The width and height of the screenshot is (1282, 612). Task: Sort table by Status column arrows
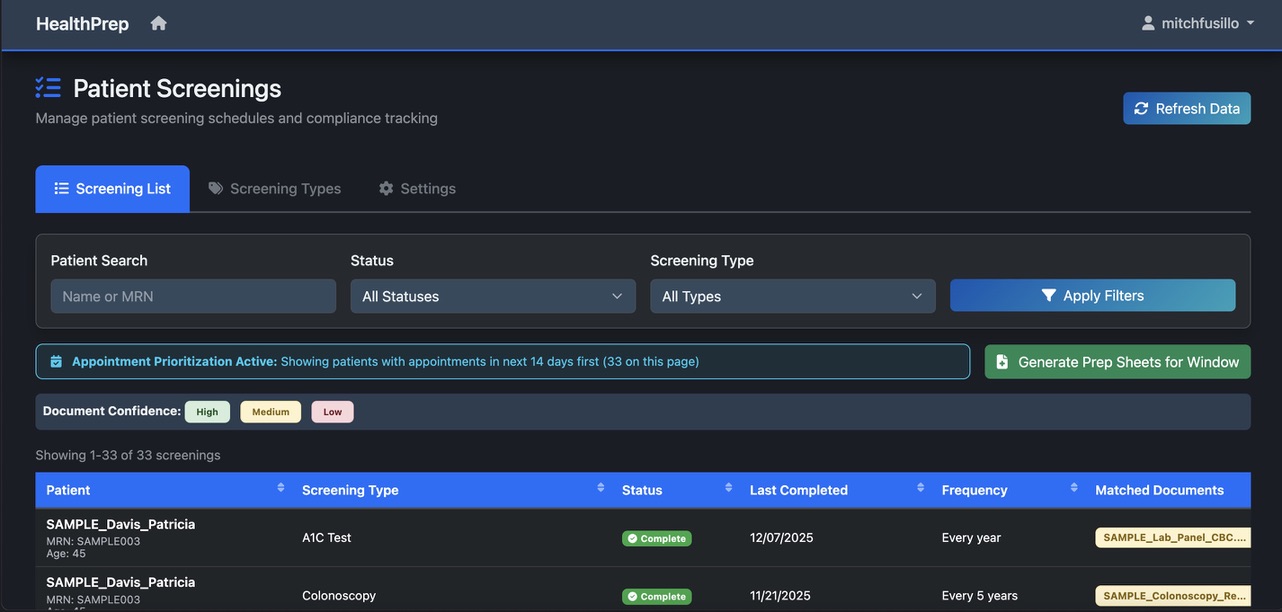tap(728, 488)
